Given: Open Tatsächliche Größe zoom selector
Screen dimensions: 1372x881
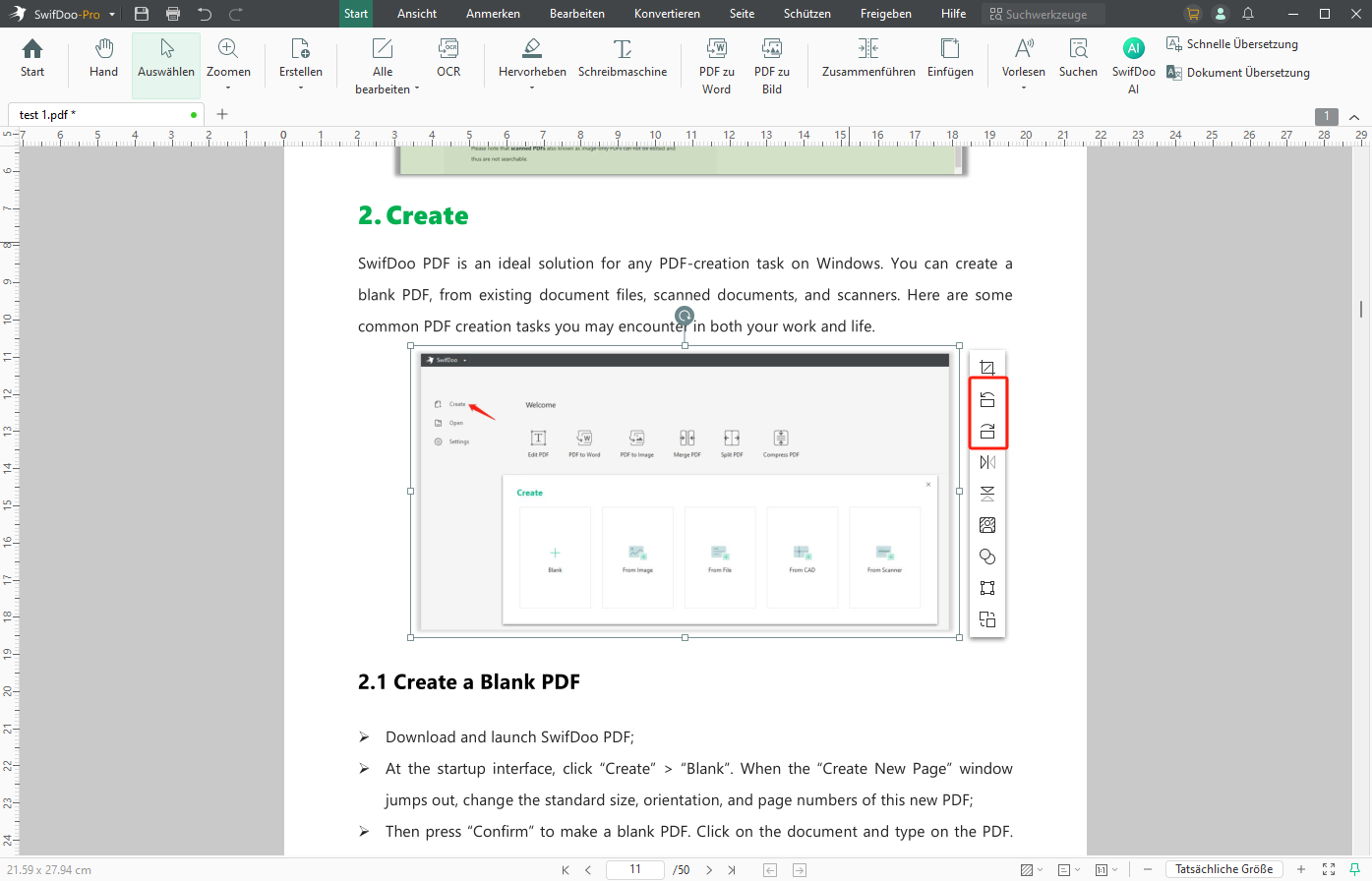Looking at the screenshot, I should click(x=1224, y=870).
